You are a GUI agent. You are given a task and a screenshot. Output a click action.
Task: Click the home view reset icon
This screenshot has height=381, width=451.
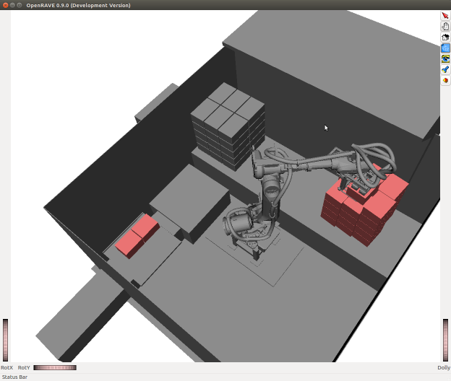pos(445,37)
